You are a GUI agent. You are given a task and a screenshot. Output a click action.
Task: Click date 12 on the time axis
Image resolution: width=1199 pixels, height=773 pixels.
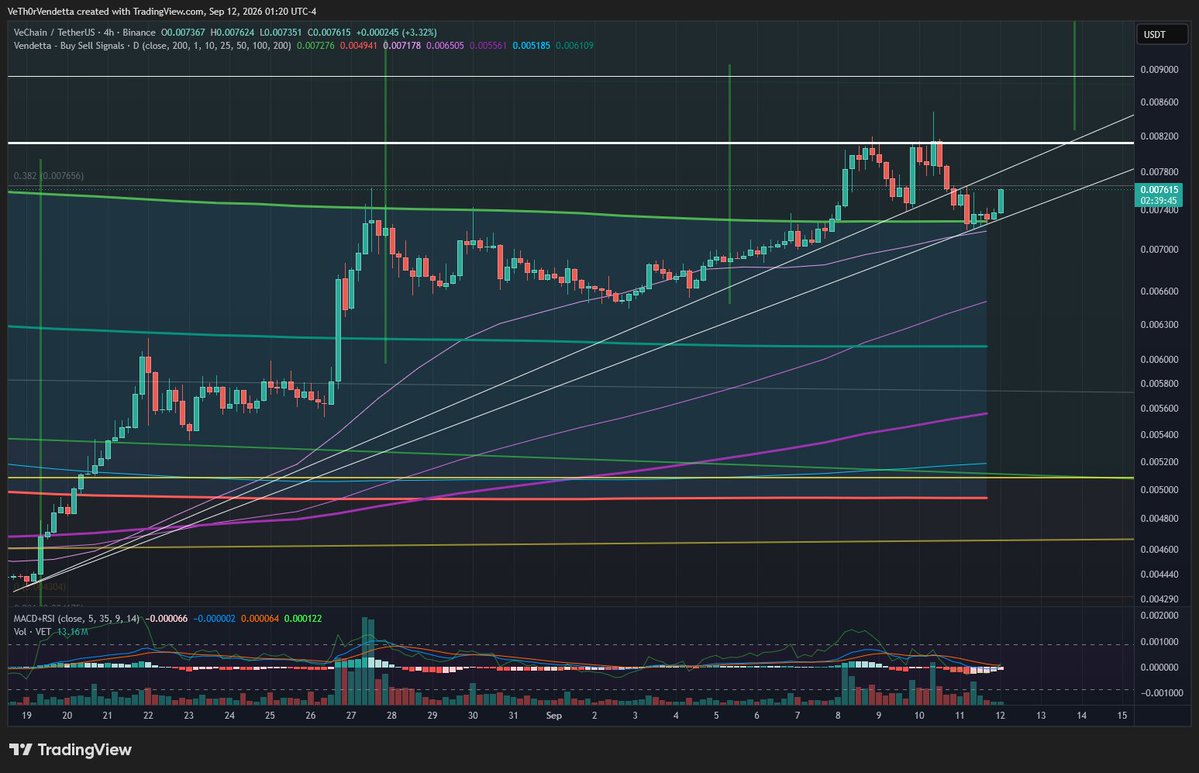(1000, 716)
